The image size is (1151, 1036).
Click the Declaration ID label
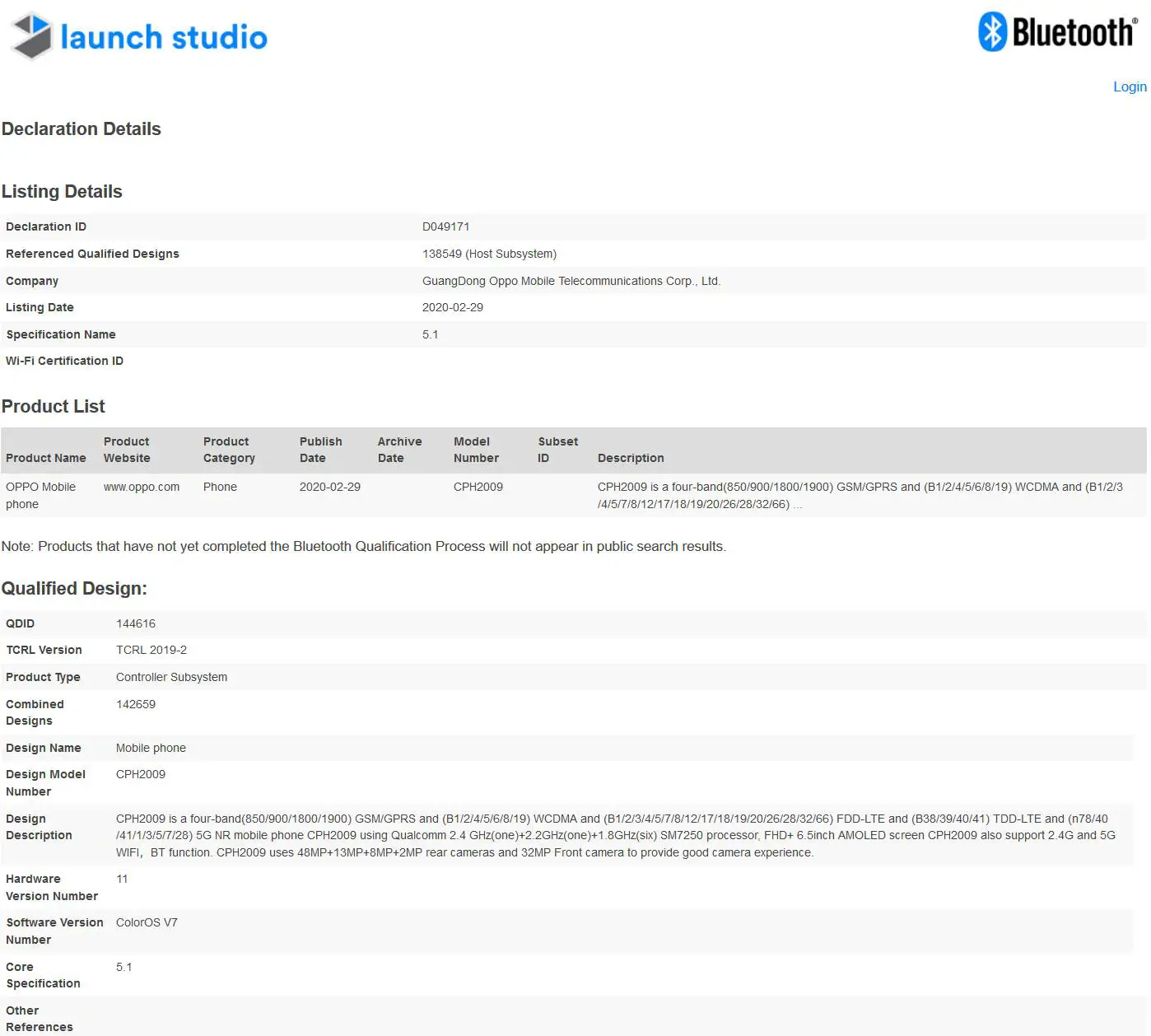[x=46, y=226]
